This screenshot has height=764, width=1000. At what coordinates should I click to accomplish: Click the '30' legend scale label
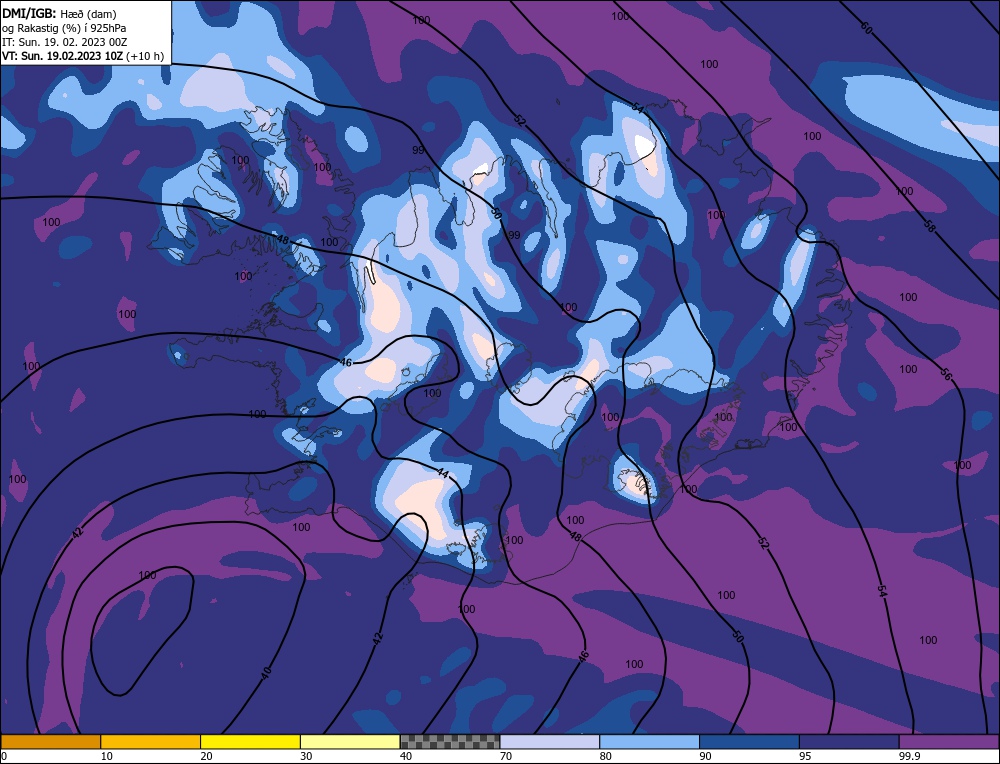(x=306, y=756)
